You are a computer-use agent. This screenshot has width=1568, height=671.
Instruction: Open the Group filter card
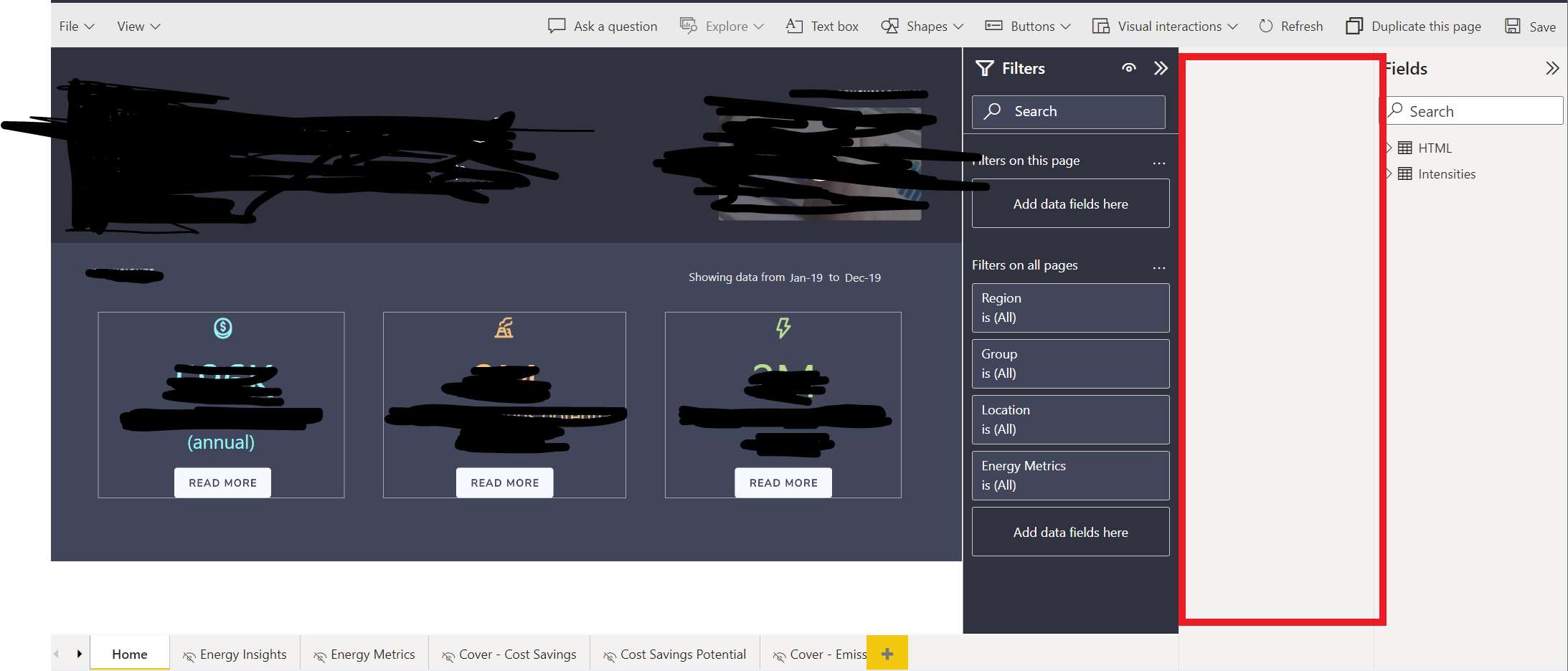(1071, 363)
